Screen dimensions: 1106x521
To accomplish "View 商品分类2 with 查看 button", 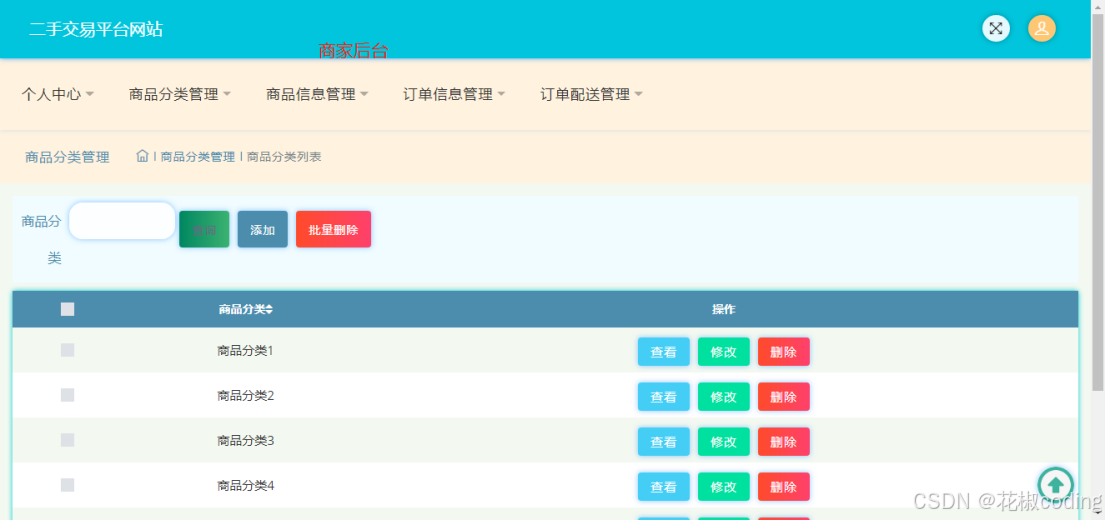I will pos(664,397).
